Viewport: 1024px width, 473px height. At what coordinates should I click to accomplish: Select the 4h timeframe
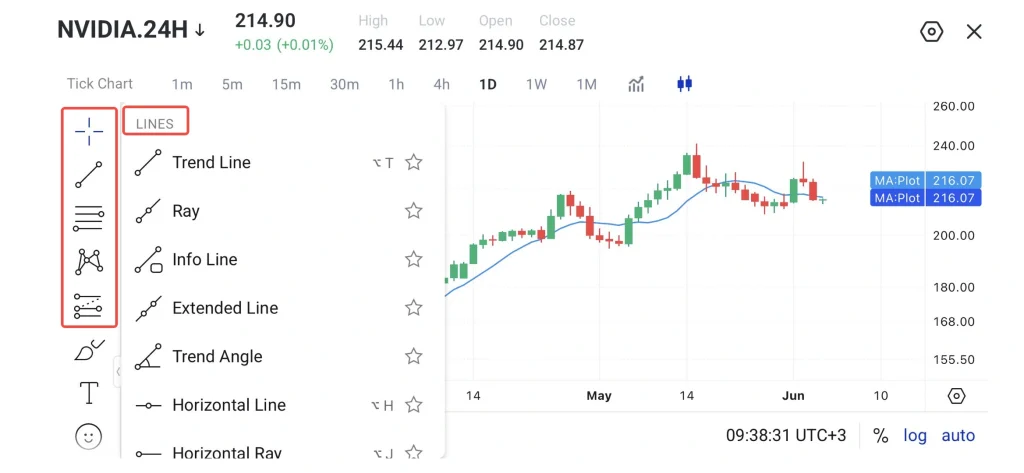[x=441, y=84]
